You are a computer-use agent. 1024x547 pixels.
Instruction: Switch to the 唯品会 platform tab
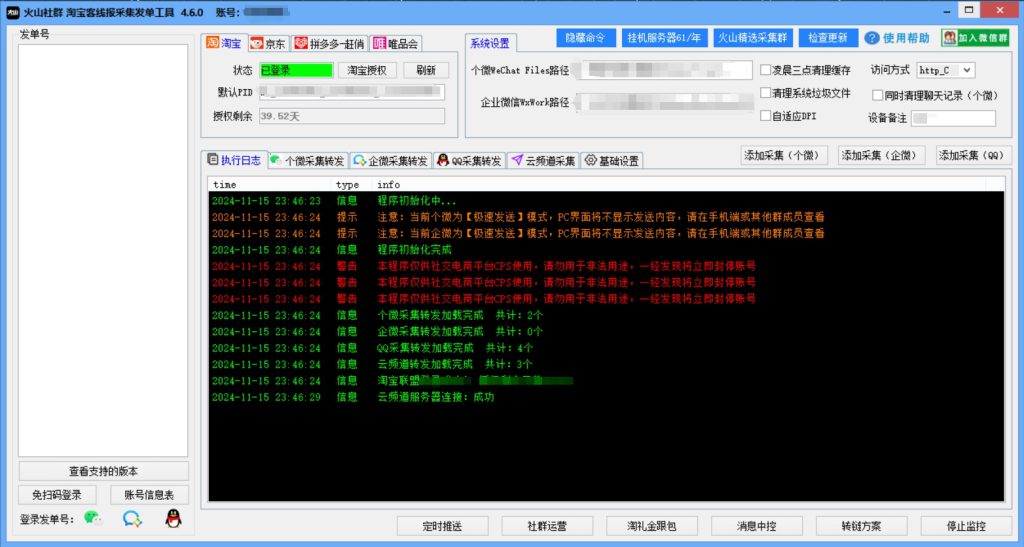click(396, 44)
